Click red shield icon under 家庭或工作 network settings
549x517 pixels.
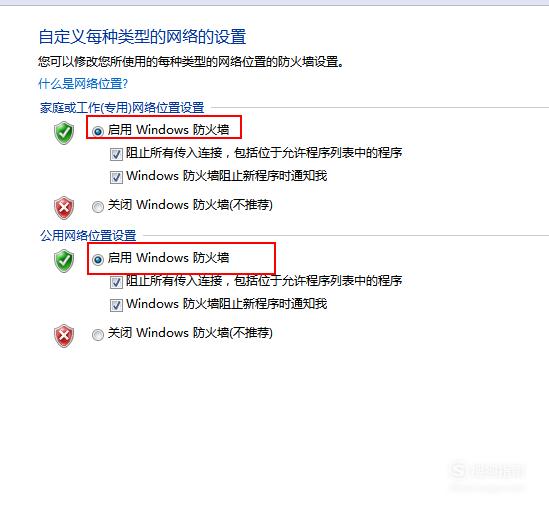tap(64, 208)
